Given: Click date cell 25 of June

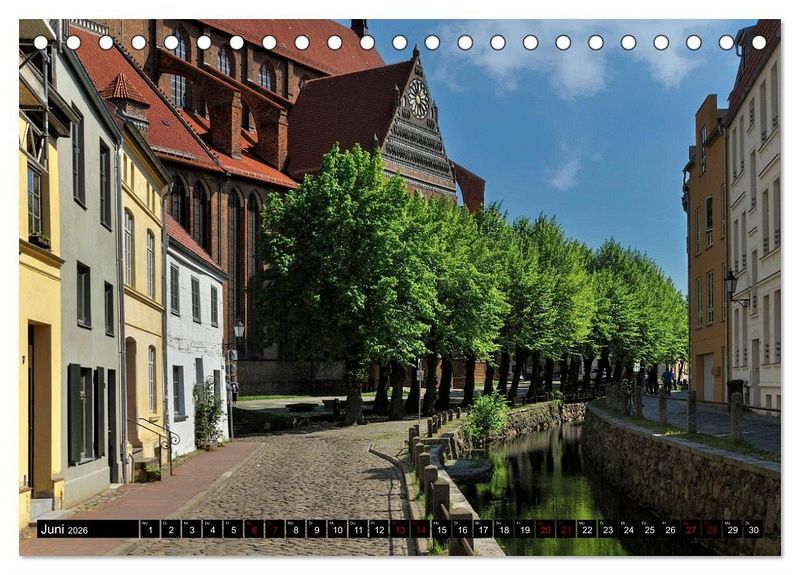Looking at the screenshot, I should click(x=649, y=529).
